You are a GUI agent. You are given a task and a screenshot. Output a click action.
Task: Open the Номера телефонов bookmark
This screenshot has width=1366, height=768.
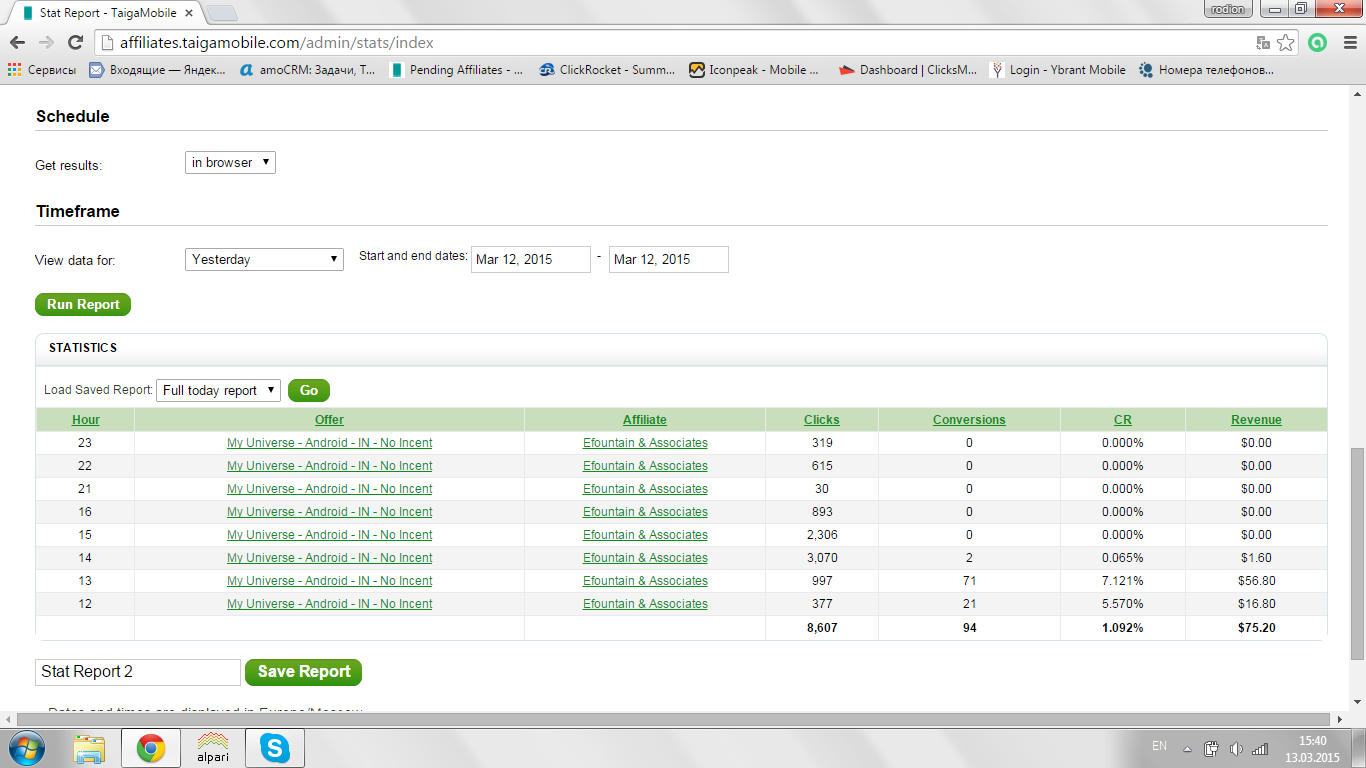pyautogui.click(x=1207, y=70)
